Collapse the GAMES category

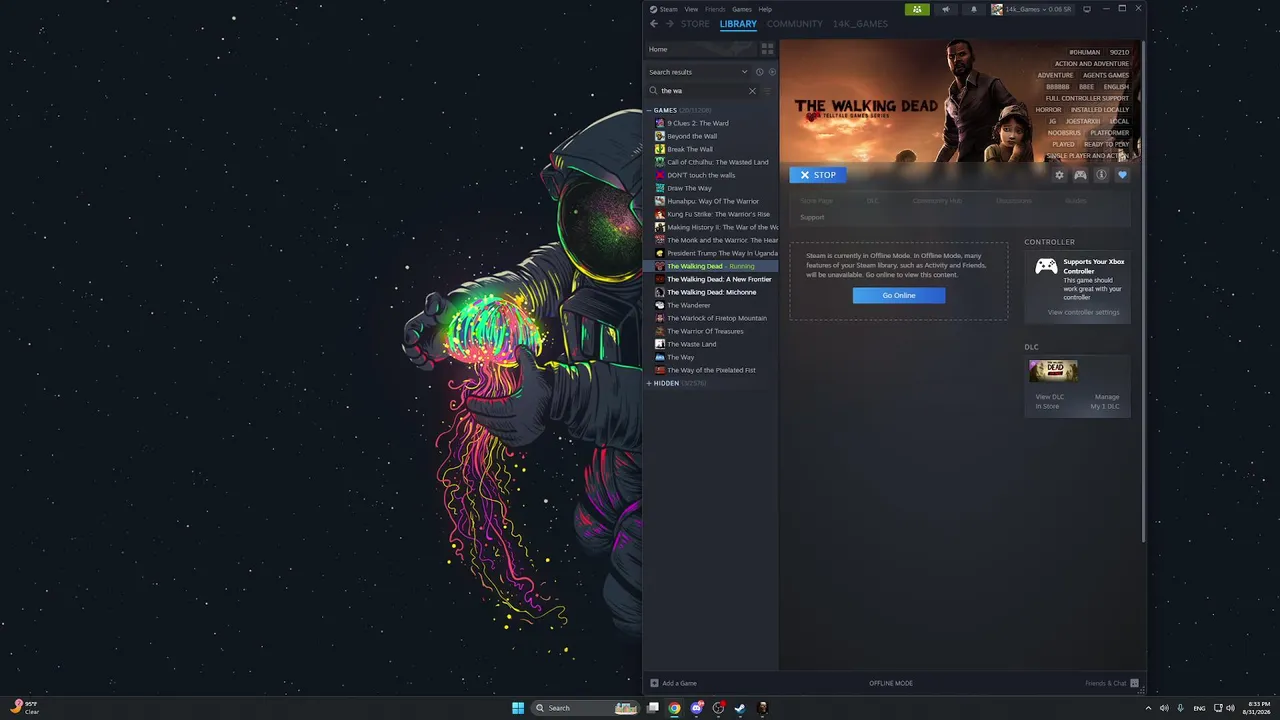(649, 110)
